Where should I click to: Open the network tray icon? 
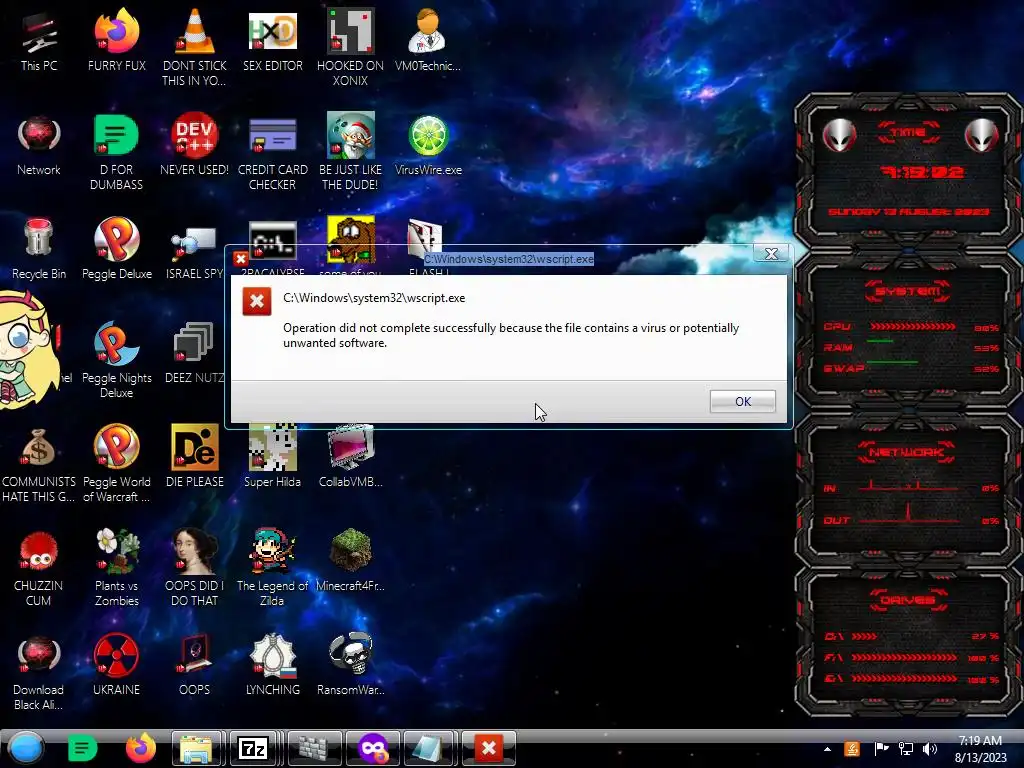[x=906, y=749]
